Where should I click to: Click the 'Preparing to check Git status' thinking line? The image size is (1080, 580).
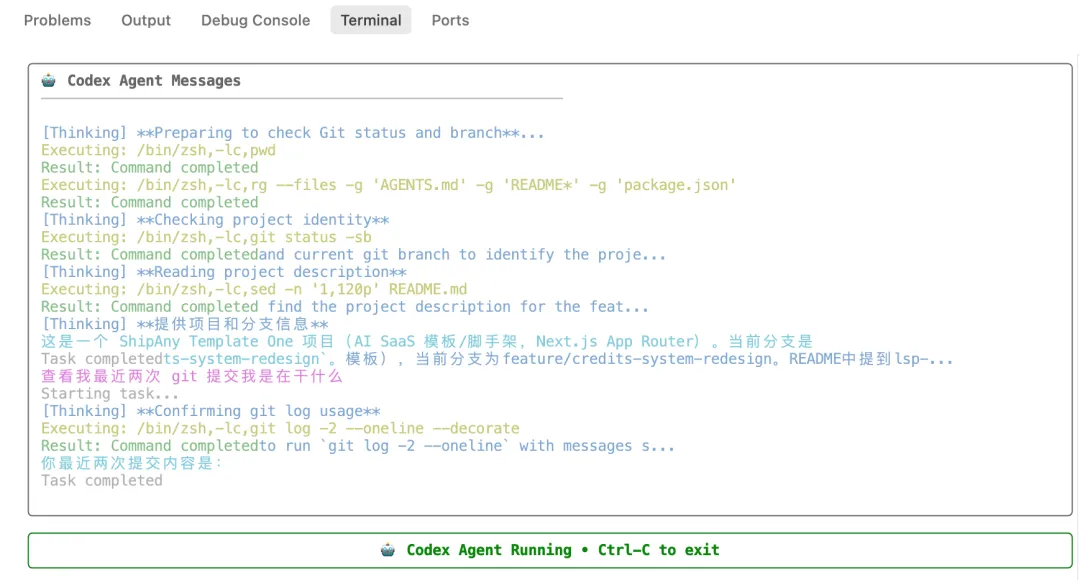(x=293, y=133)
